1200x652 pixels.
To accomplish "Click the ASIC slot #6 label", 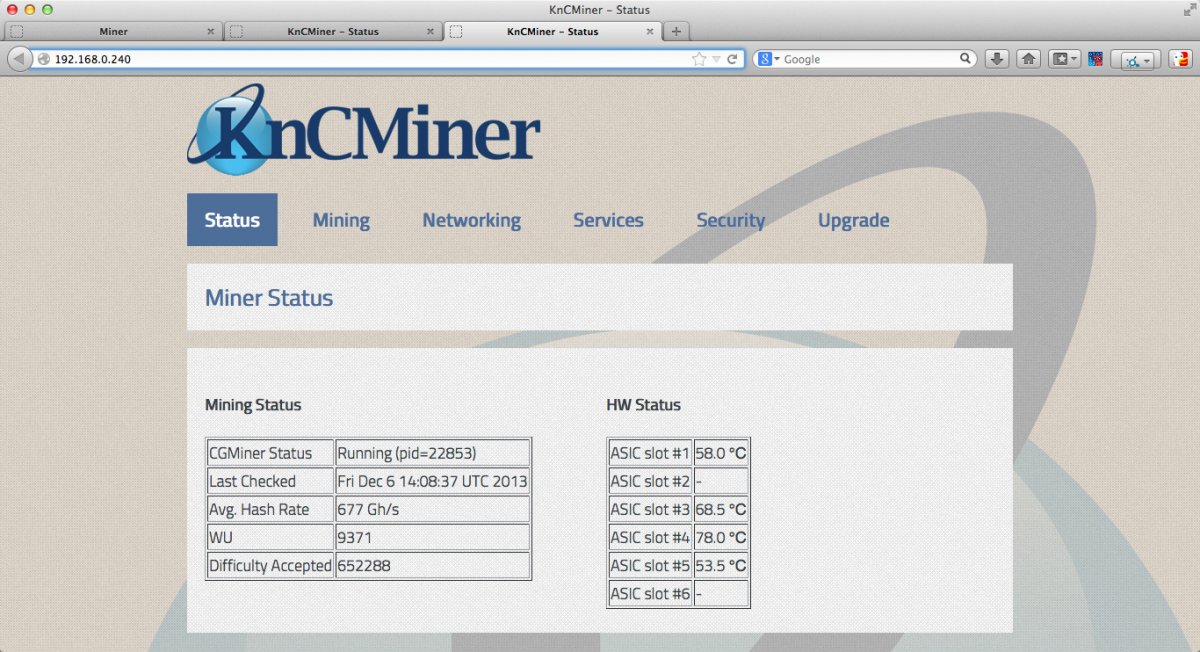I will [650, 593].
